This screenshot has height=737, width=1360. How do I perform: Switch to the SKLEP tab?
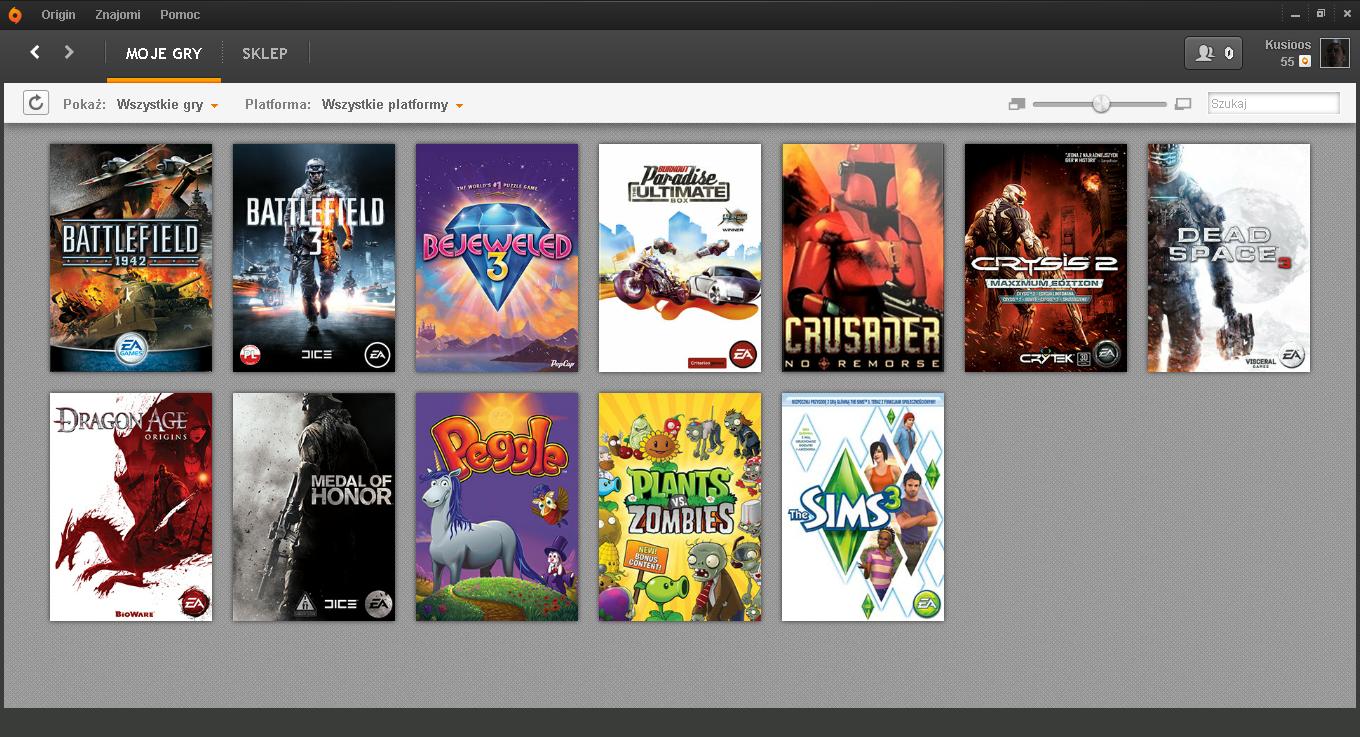coord(265,54)
